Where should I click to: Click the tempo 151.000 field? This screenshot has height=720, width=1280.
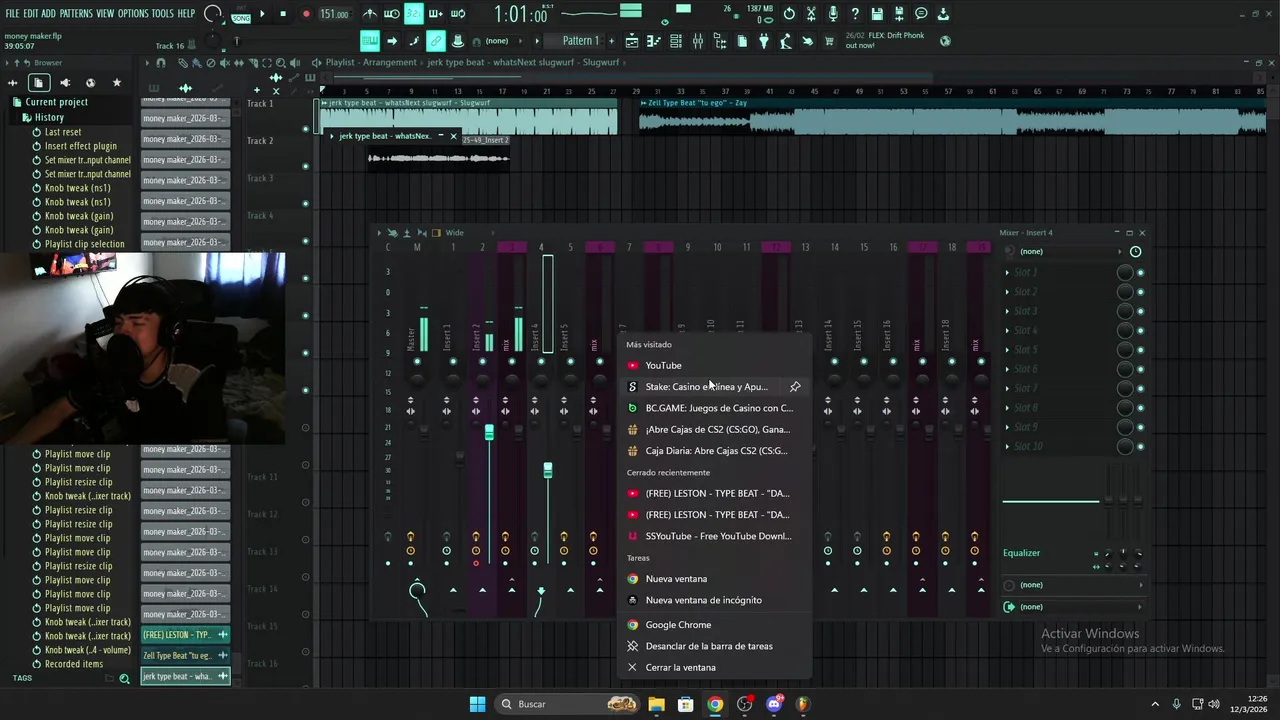click(334, 14)
